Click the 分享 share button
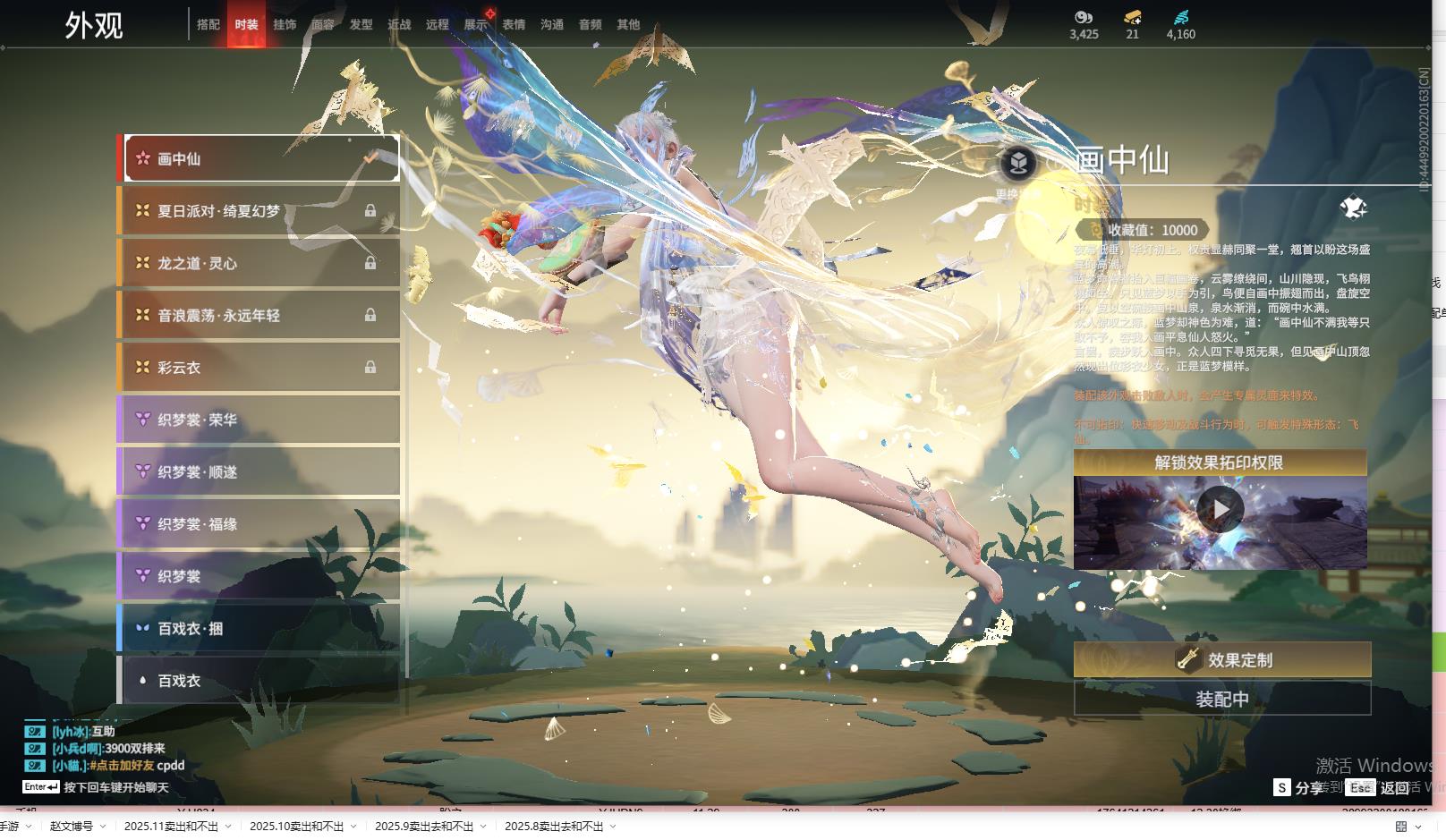Image resolution: width=1446 pixels, height=840 pixels. coord(1309,787)
